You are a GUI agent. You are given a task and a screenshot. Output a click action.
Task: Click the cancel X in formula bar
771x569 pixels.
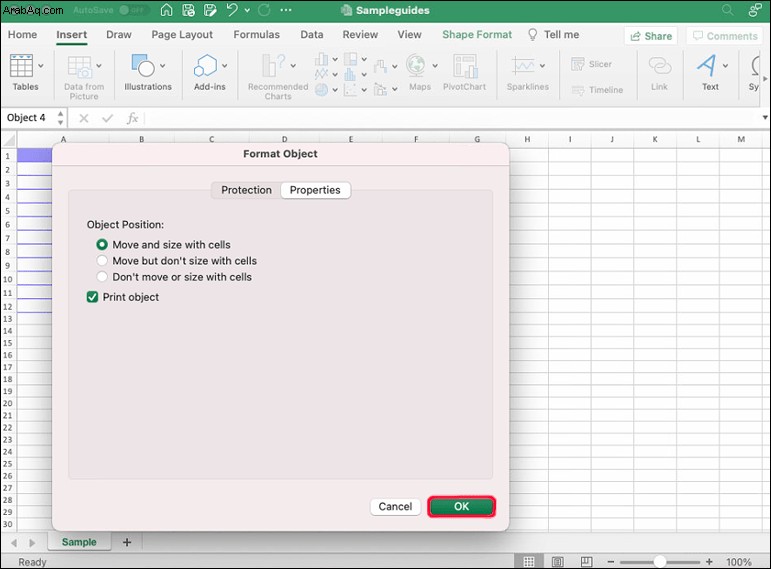(x=84, y=118)
